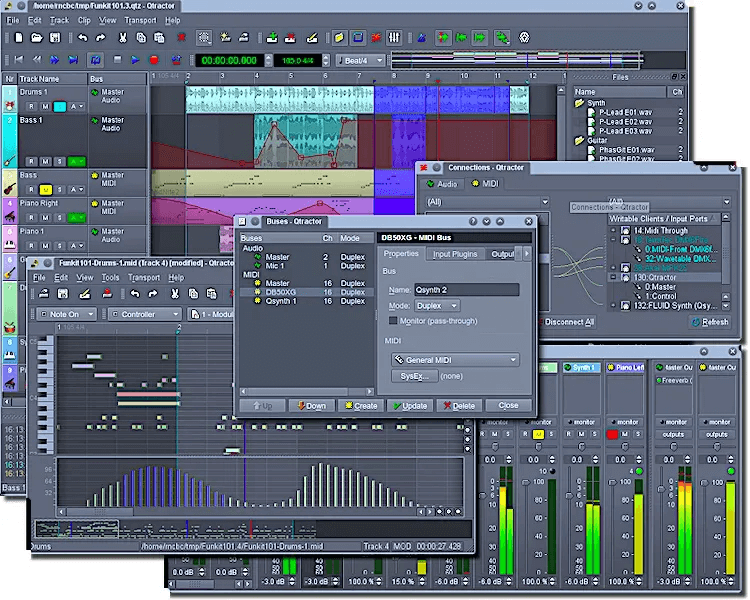
Task: Open a session with the folder icon
Action: pos(36,37)
